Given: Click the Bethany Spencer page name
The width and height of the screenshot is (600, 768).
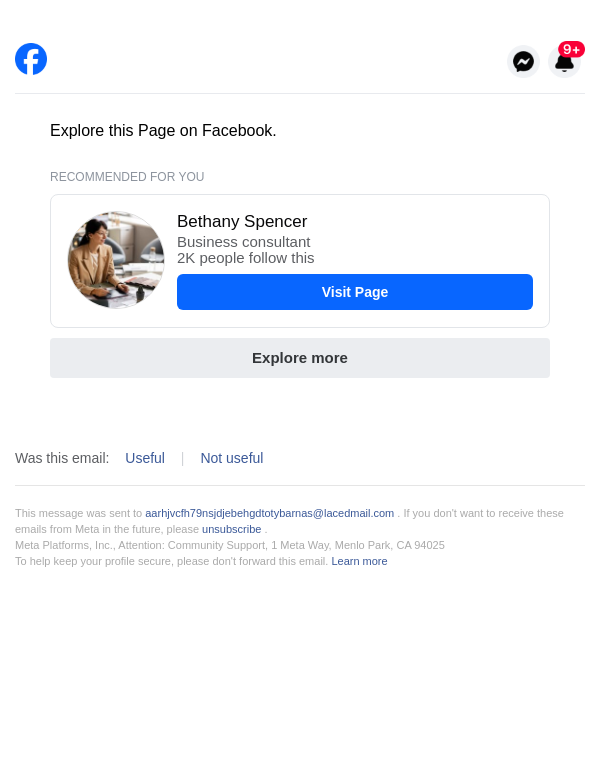Looking at the screenshot, I should pyautogui.click(x=242, y=222).
